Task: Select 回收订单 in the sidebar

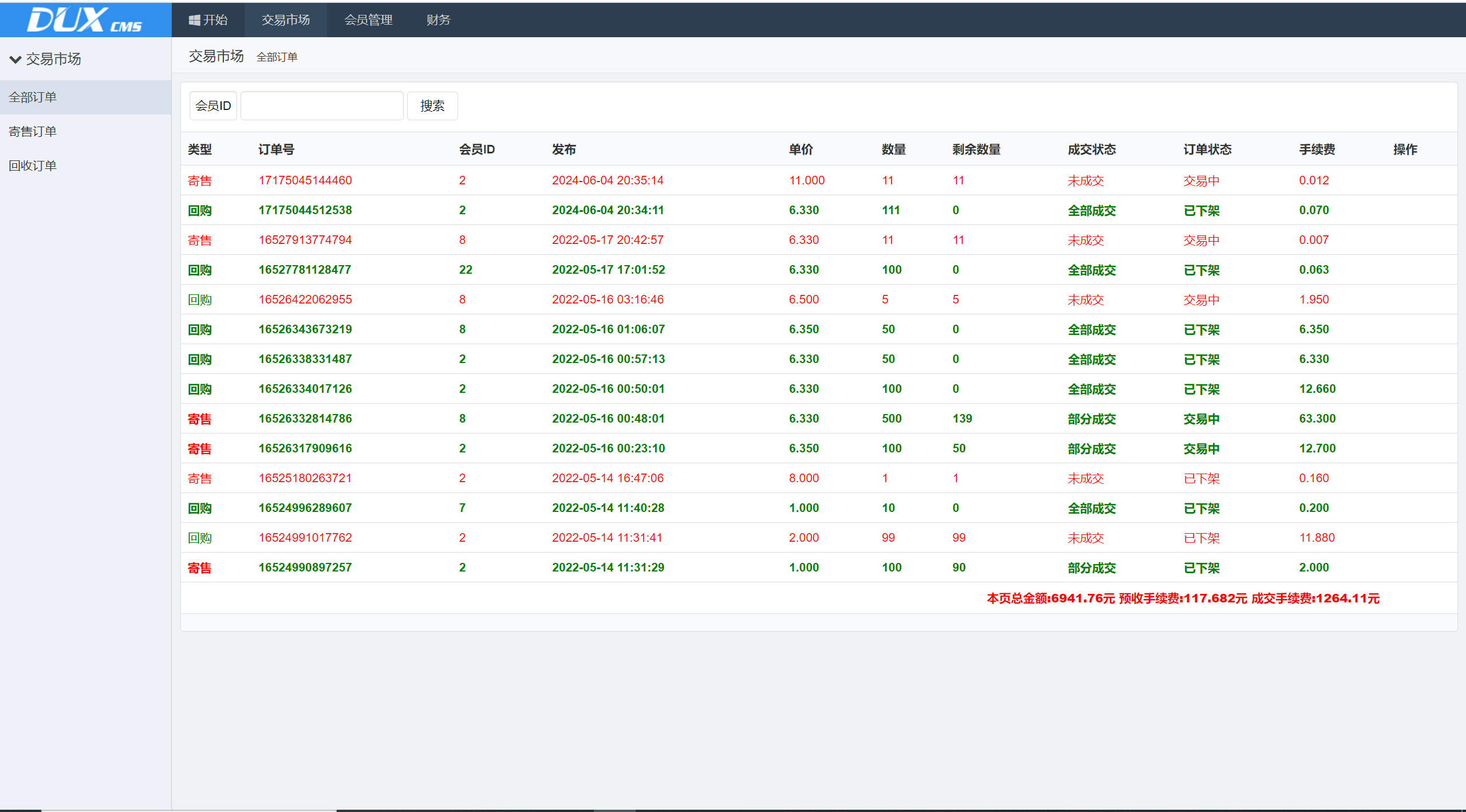Action: (33, 166)
